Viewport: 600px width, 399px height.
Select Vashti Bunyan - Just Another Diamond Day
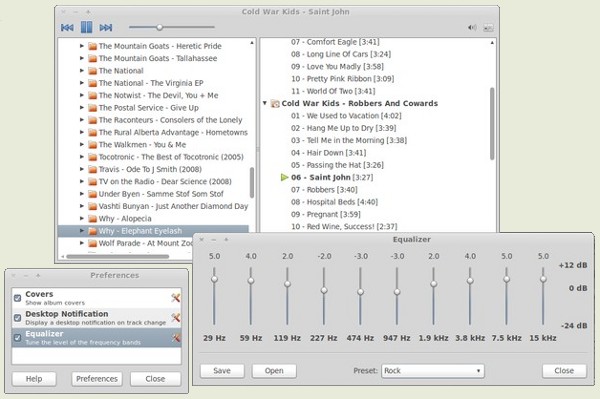click(x=173, y=206)
